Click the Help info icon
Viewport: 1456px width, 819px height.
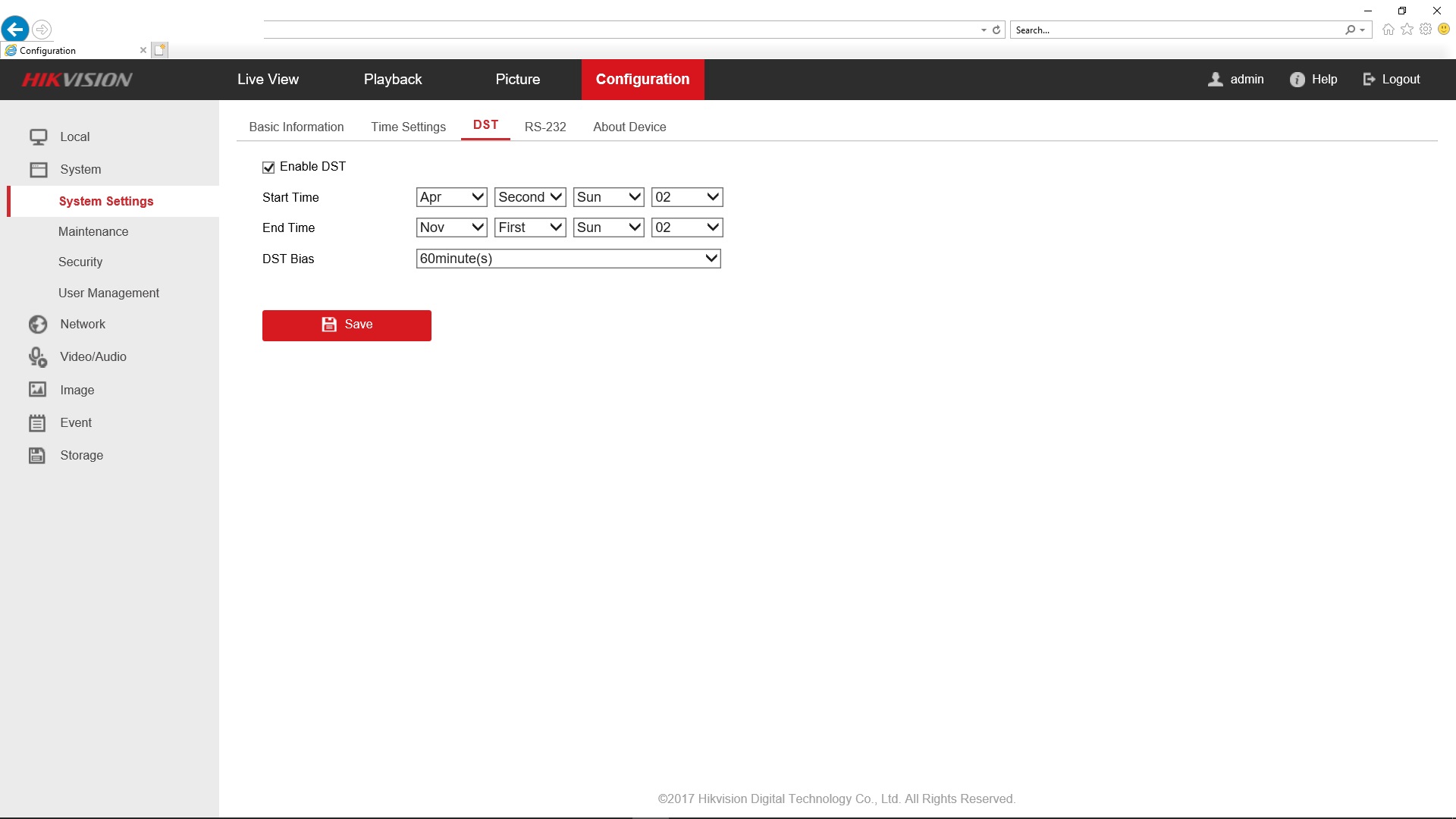pos(1297,80)
